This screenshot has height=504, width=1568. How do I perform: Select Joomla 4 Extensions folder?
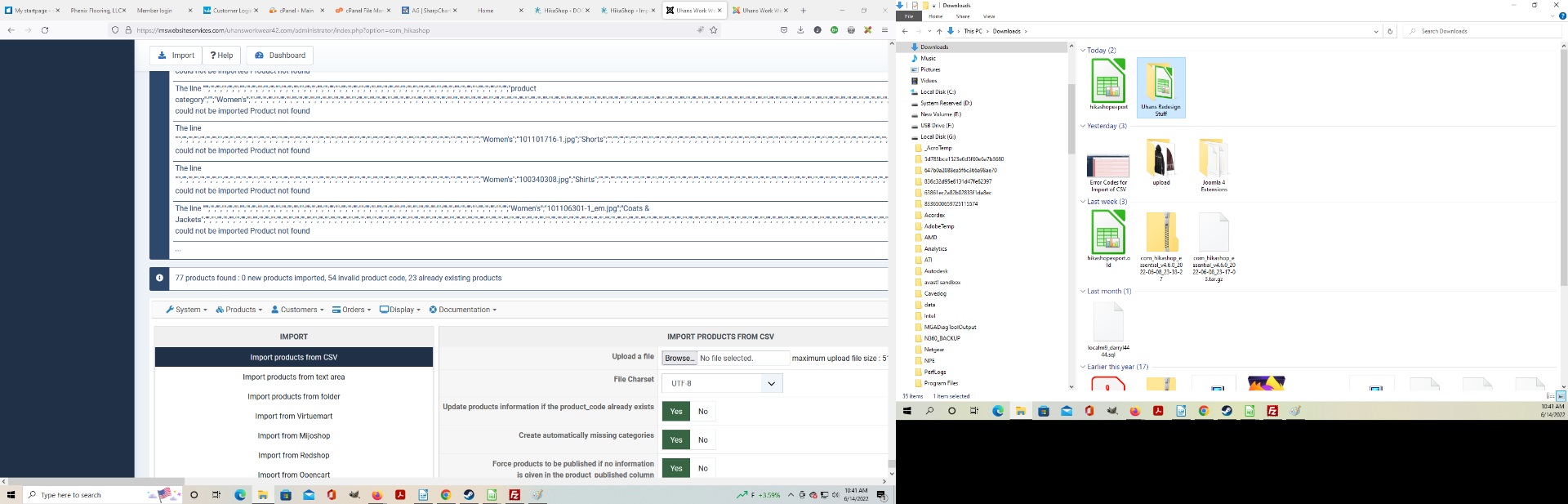click(1214, 165)
